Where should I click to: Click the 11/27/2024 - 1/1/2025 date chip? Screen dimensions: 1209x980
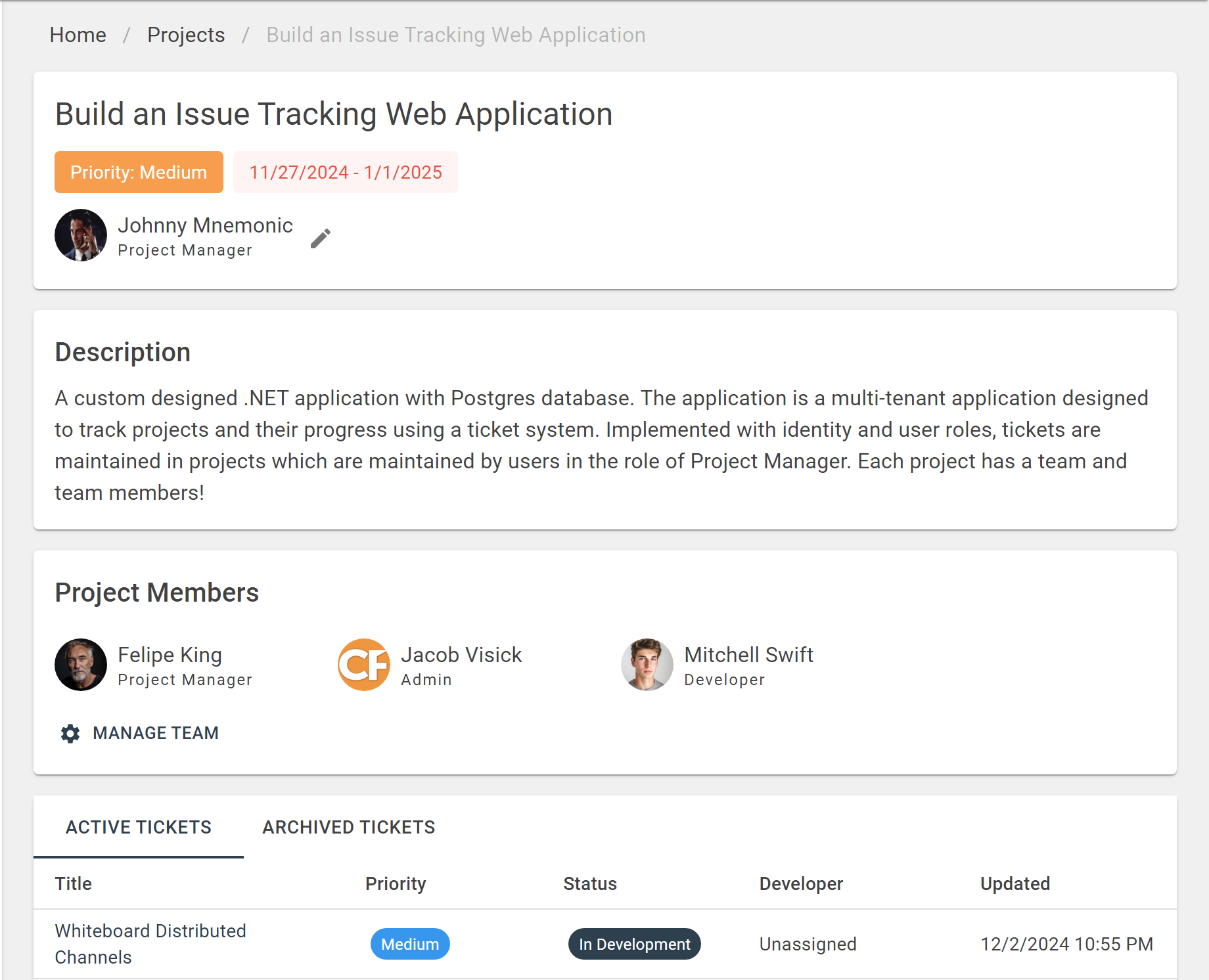point(346,172)
